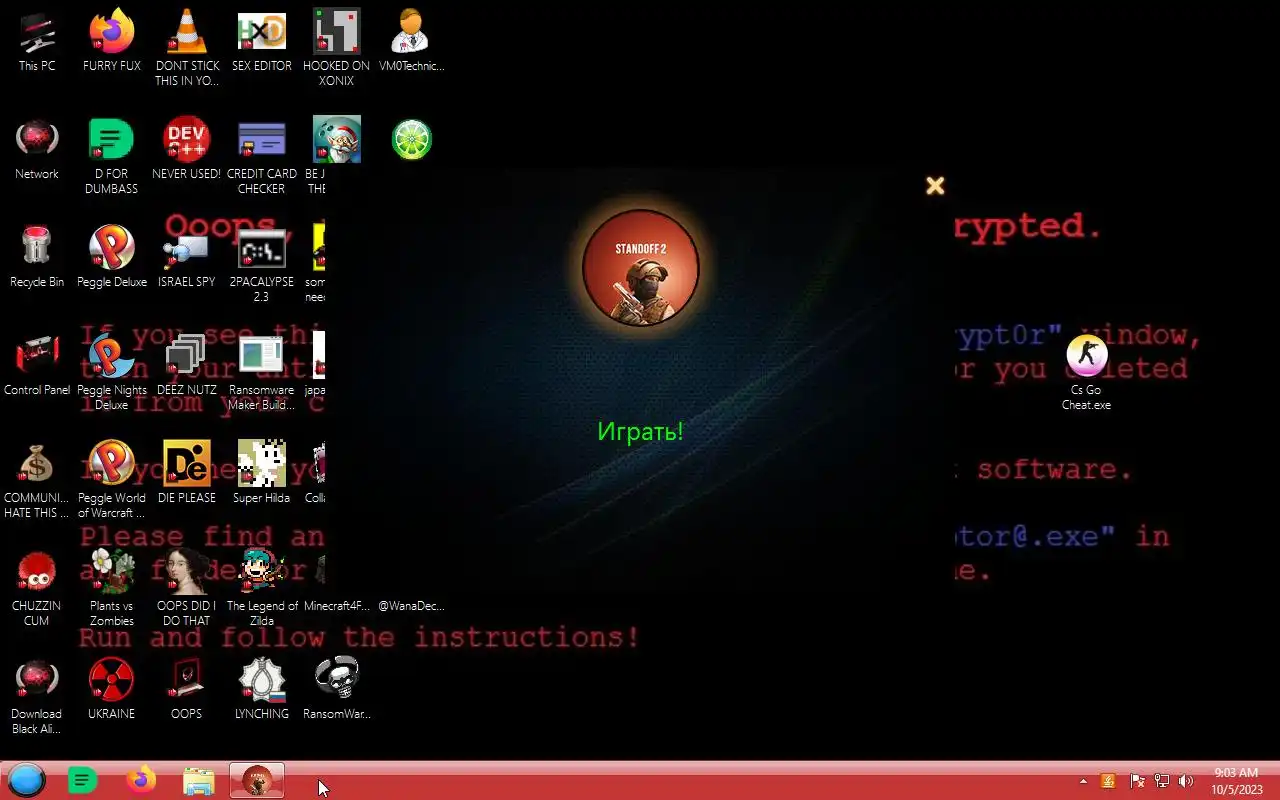Select the Plants vs Zombies icon

coord(112,587)
